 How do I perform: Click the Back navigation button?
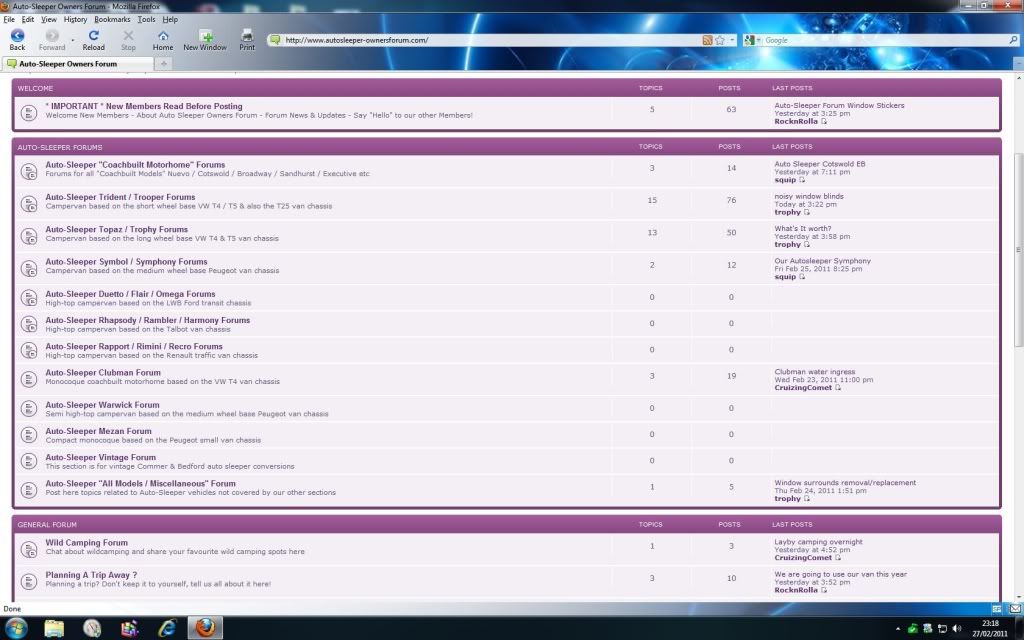(17, 37)
